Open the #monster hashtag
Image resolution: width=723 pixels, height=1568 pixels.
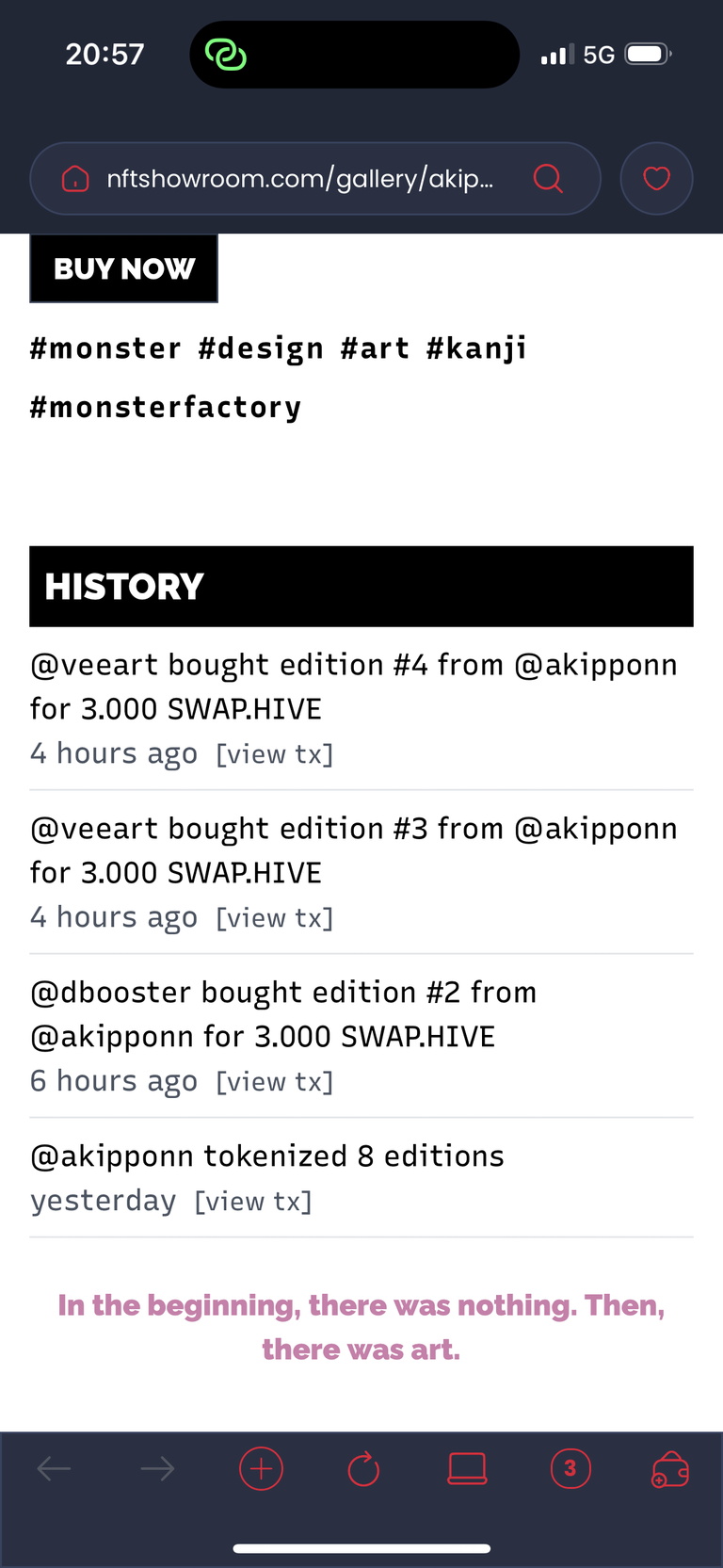click(x=105, y=349)
